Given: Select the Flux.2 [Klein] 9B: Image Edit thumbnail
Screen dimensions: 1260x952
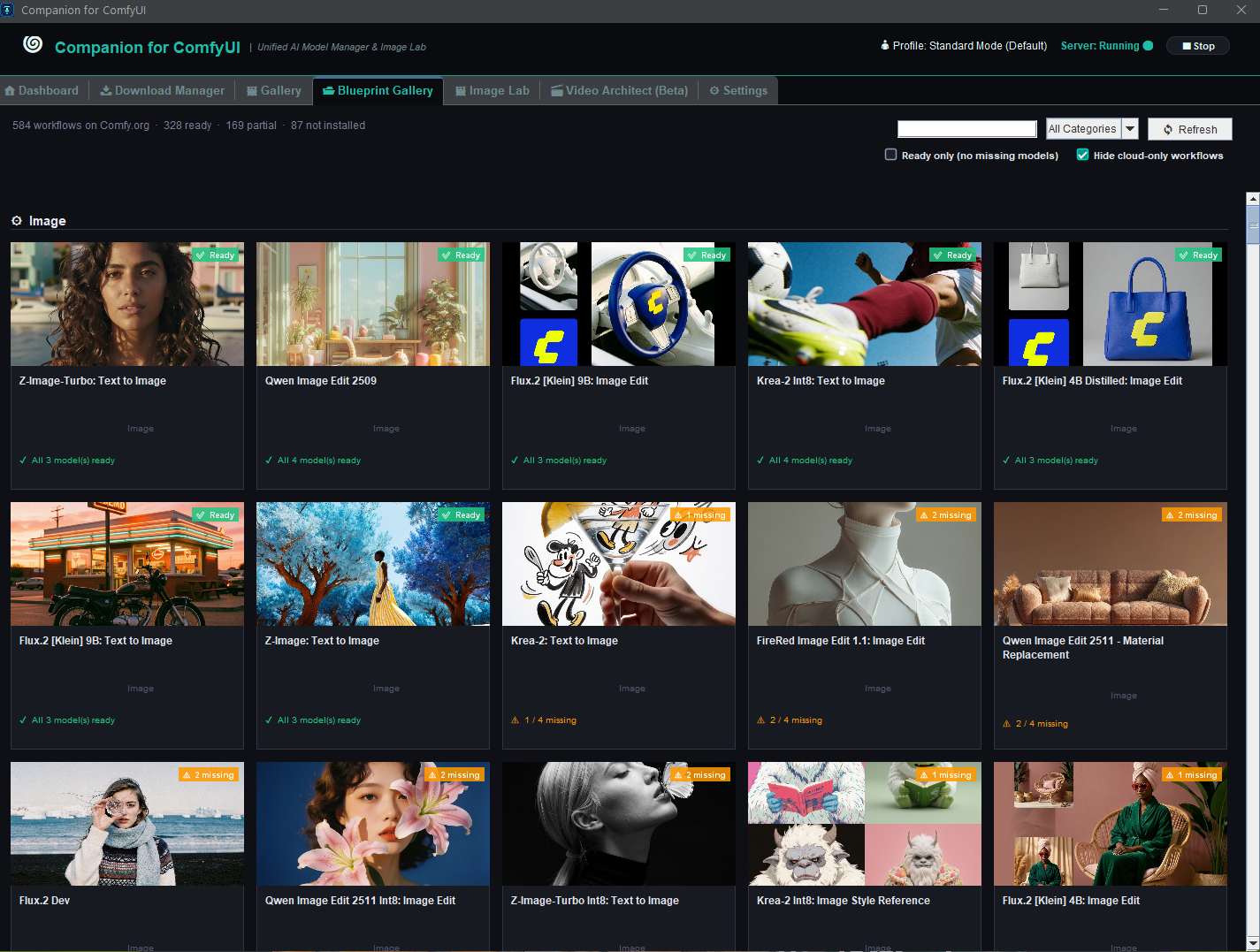Looking at the screenshot, I should (619, 304).
